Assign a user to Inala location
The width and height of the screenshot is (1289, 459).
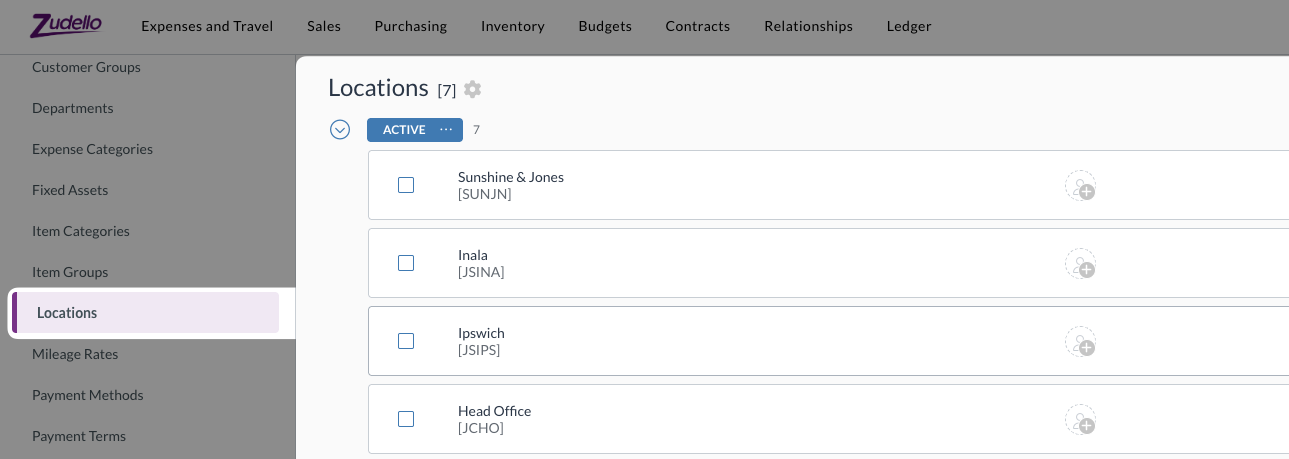point(1080,264)
